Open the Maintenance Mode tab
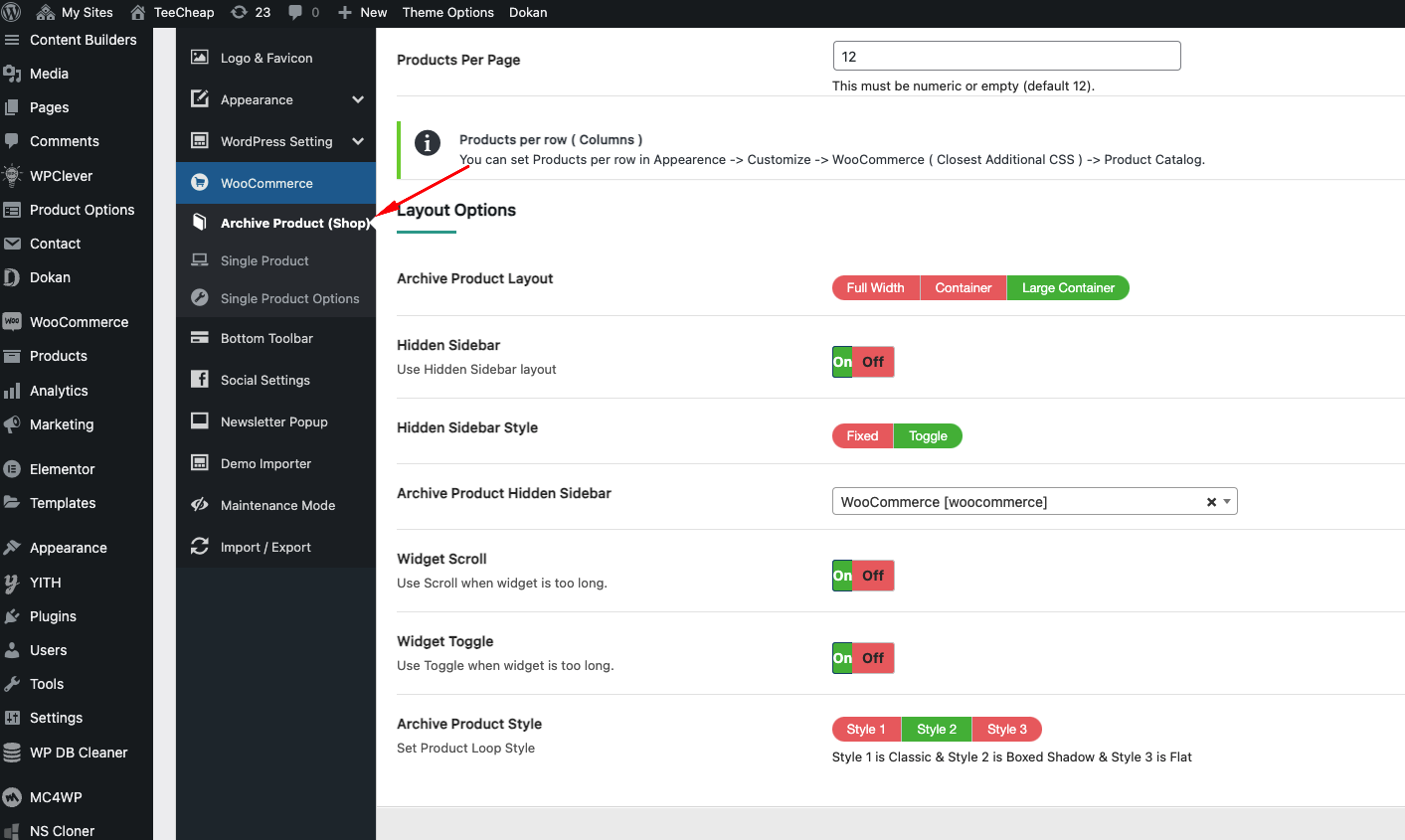 click(275, 505)
